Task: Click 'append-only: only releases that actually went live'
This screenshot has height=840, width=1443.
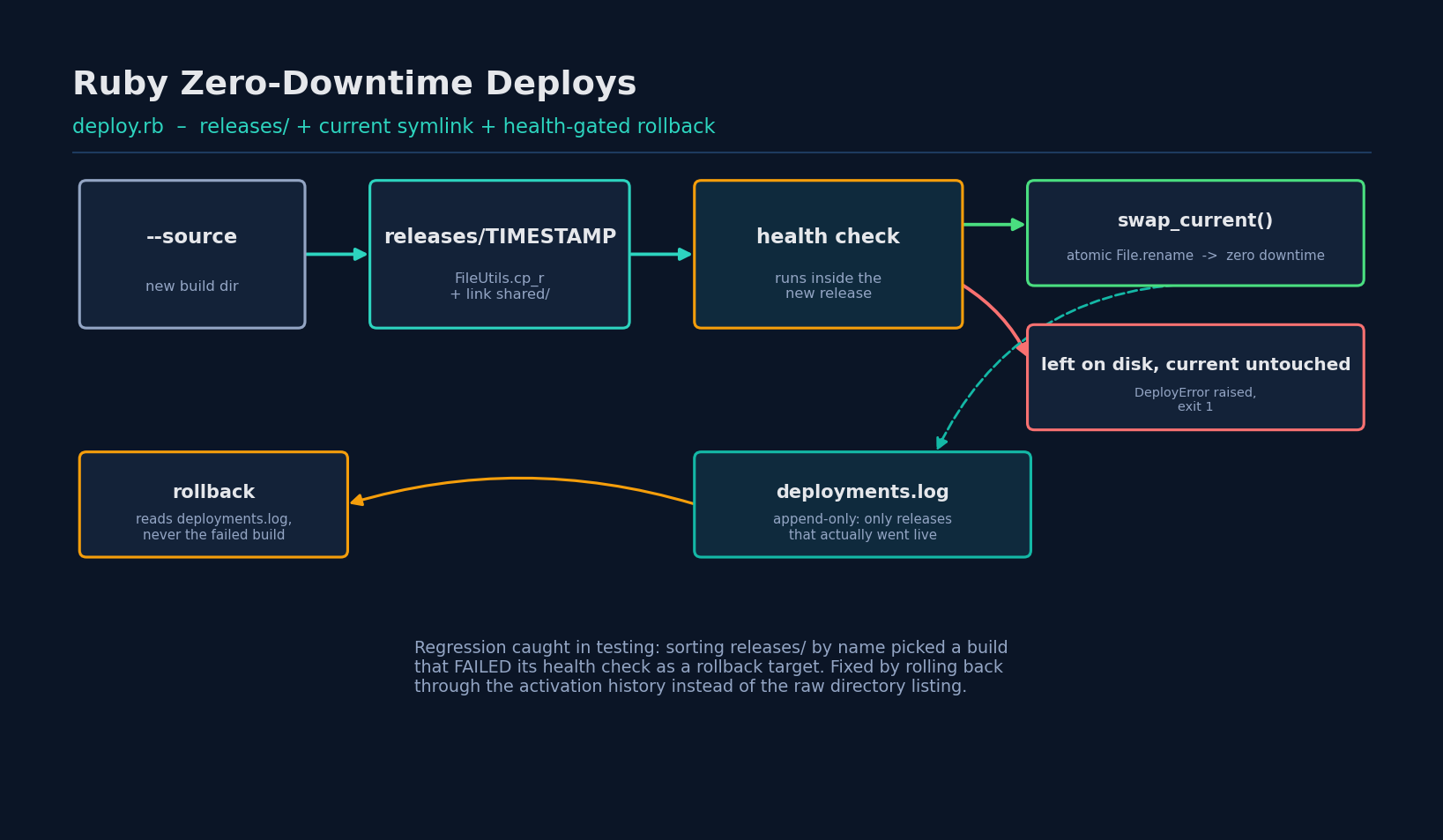Action: [863, 527]
